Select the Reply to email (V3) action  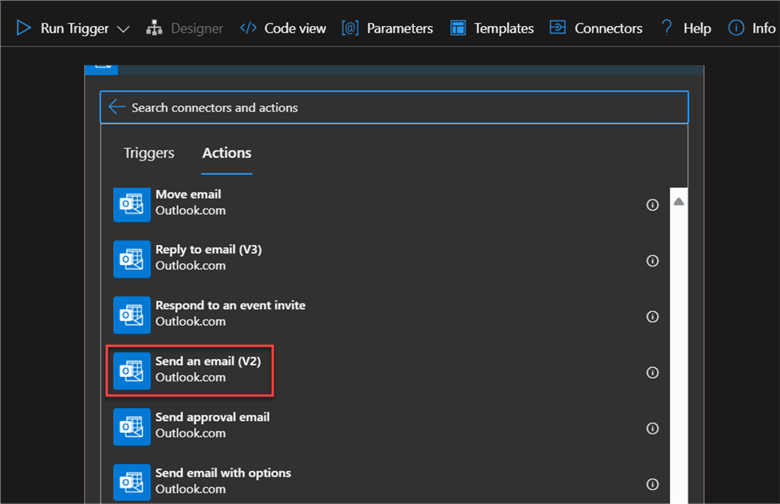[x=208, y=258]
